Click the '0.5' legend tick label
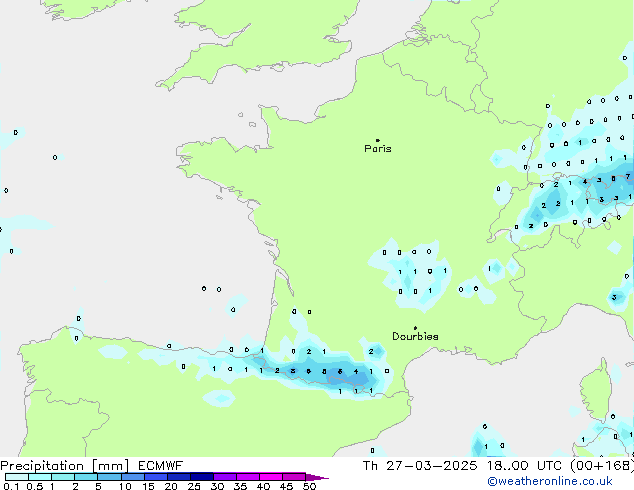 [x=35, y=486]
